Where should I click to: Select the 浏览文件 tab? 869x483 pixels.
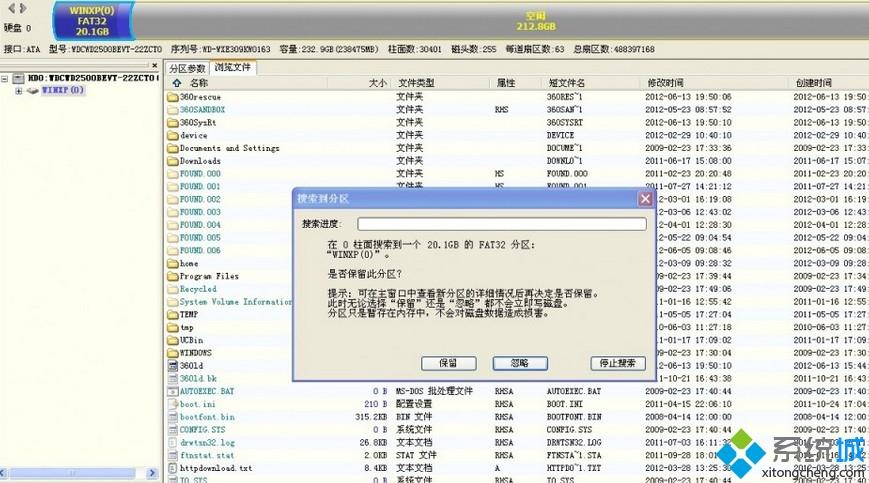pos(233,68)
